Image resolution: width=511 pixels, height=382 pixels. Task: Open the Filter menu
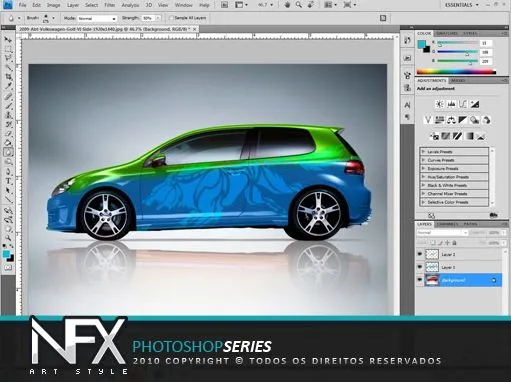pyautogui.click(x=110, y=5)
